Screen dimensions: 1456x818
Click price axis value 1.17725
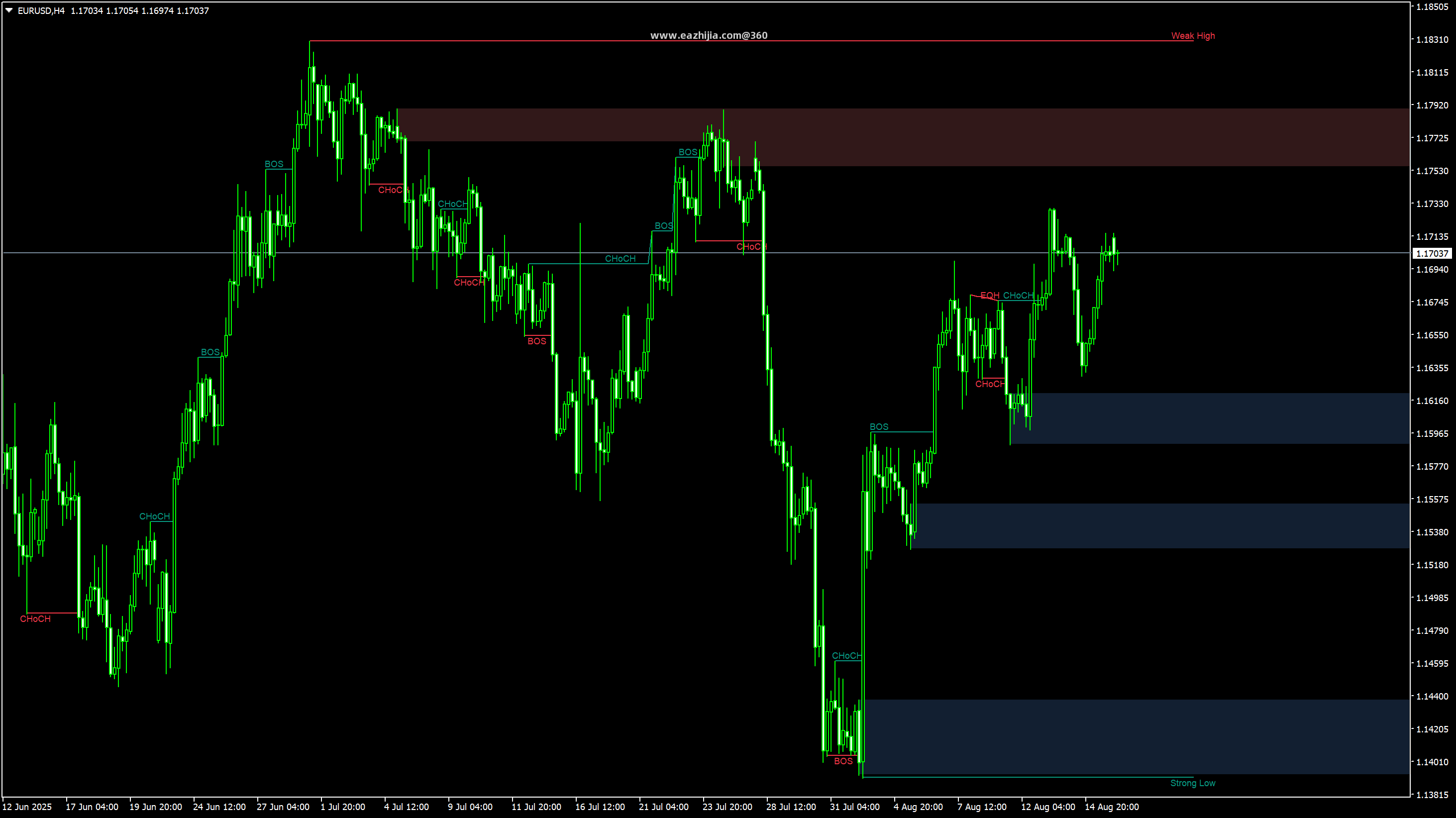(1432, 138)
